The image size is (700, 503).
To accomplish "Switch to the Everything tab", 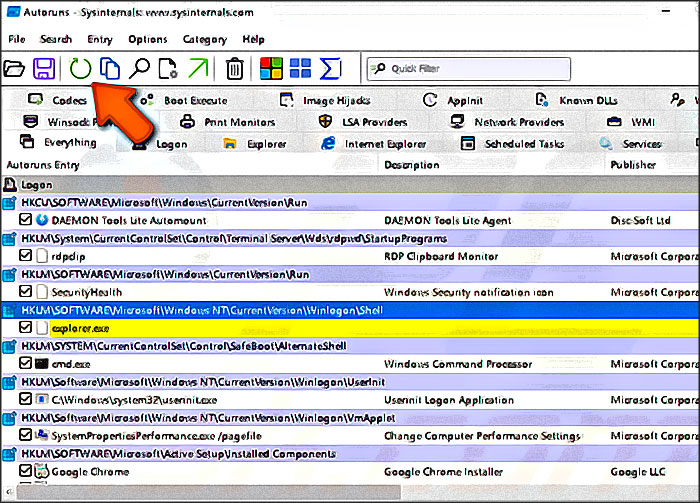I will click(x=58, y=142).
